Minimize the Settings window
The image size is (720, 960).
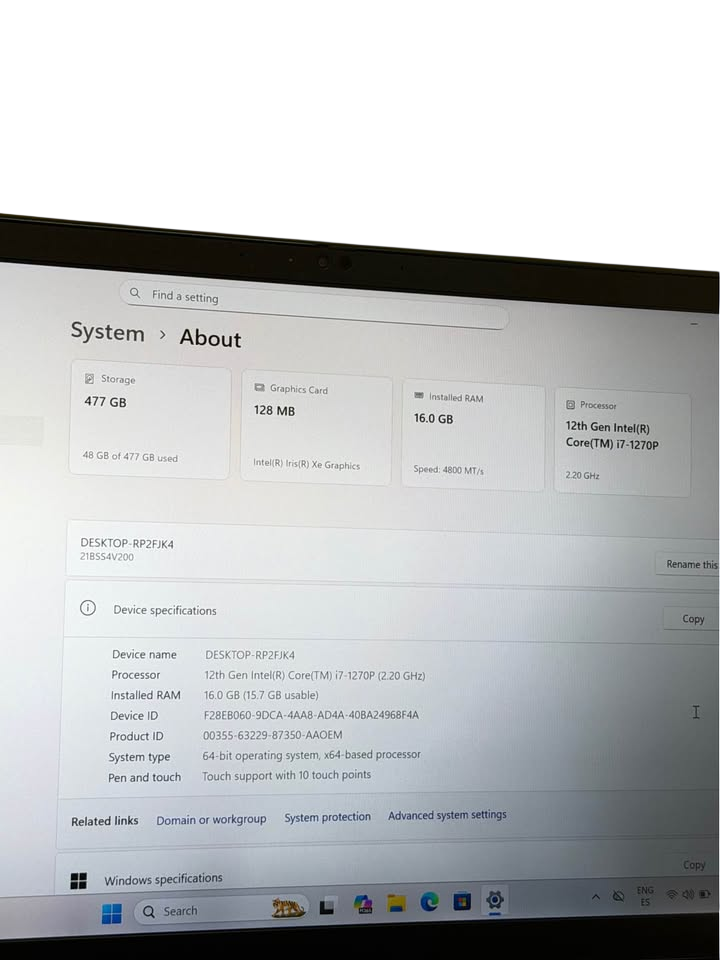pos(694,323)
